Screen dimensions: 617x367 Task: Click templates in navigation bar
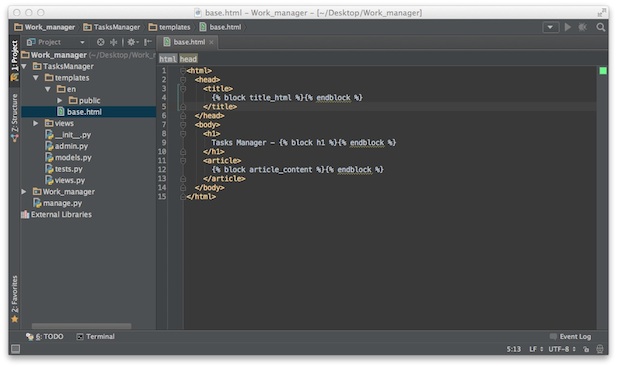pyautogui.click(x=170, y=27)
